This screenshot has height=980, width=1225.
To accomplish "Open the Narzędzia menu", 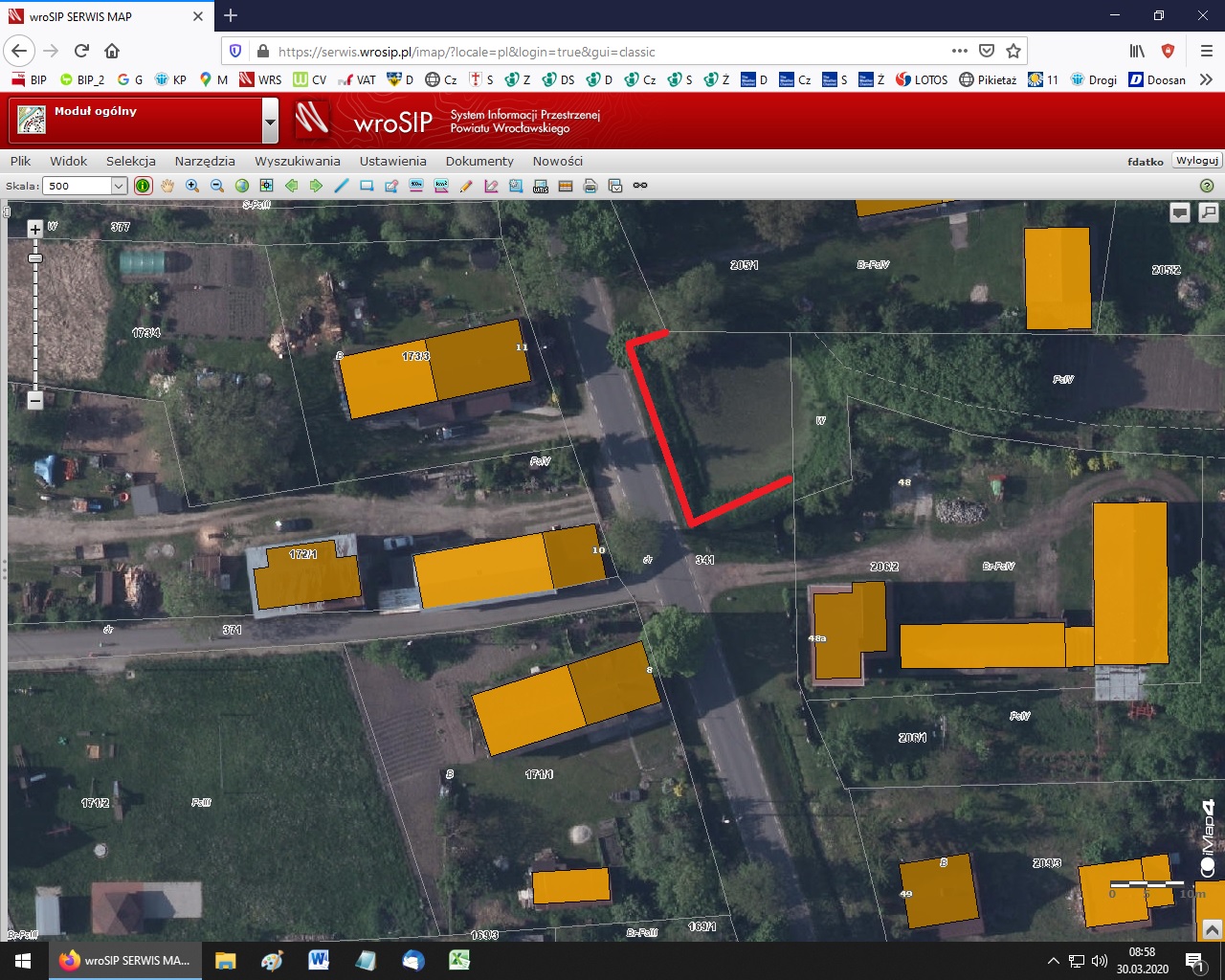I will 205,161.
